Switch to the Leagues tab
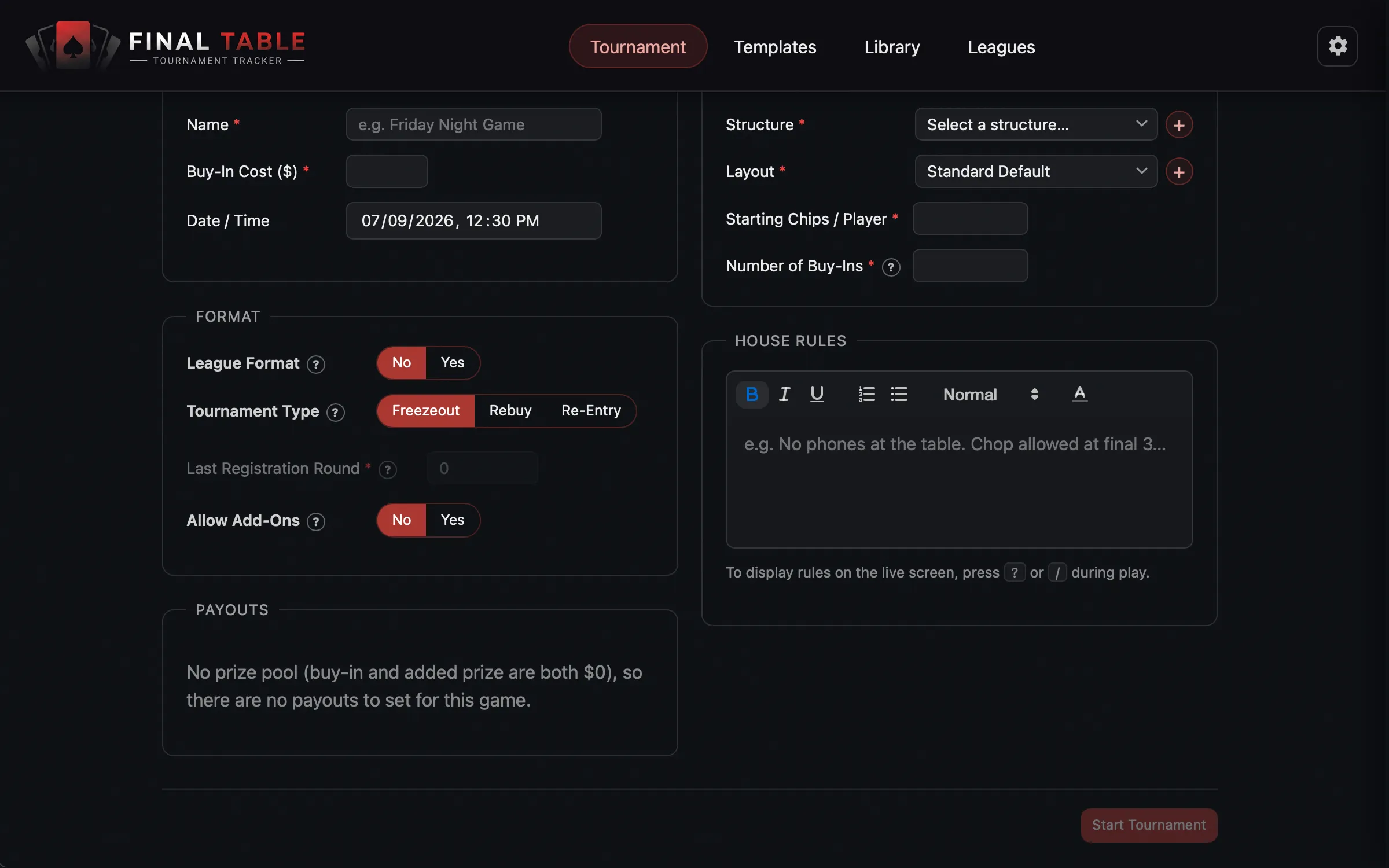Image resolution: width=1389 pixels, height=868 pixels. pos(1001,47)
